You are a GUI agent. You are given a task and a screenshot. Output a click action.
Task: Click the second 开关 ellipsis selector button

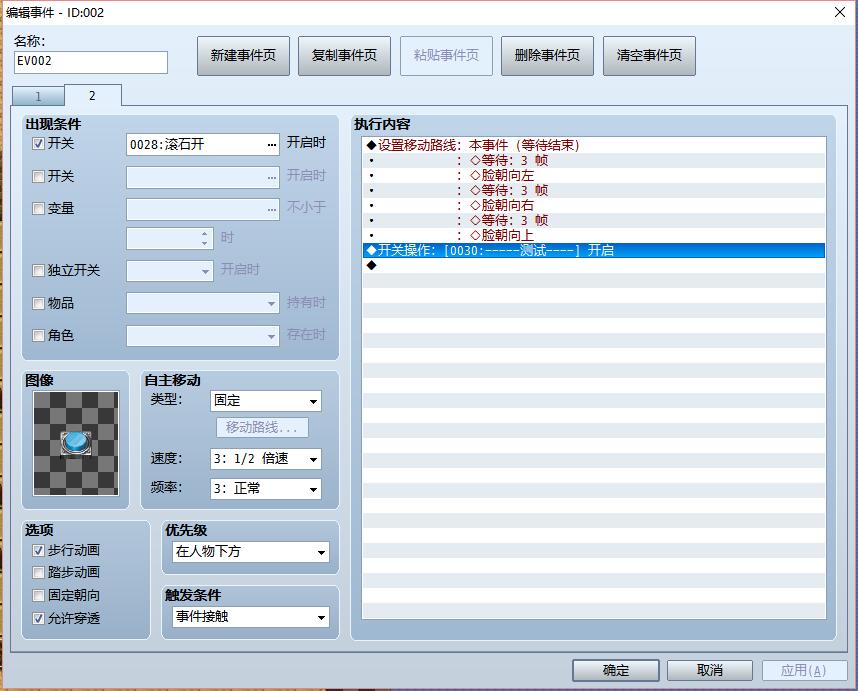click(271, 177)
